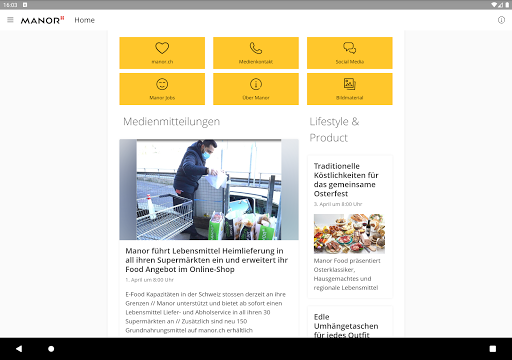Open the info icon in top bar
The width and height of the screenshot is (512, 360).
tap(501, 20)
